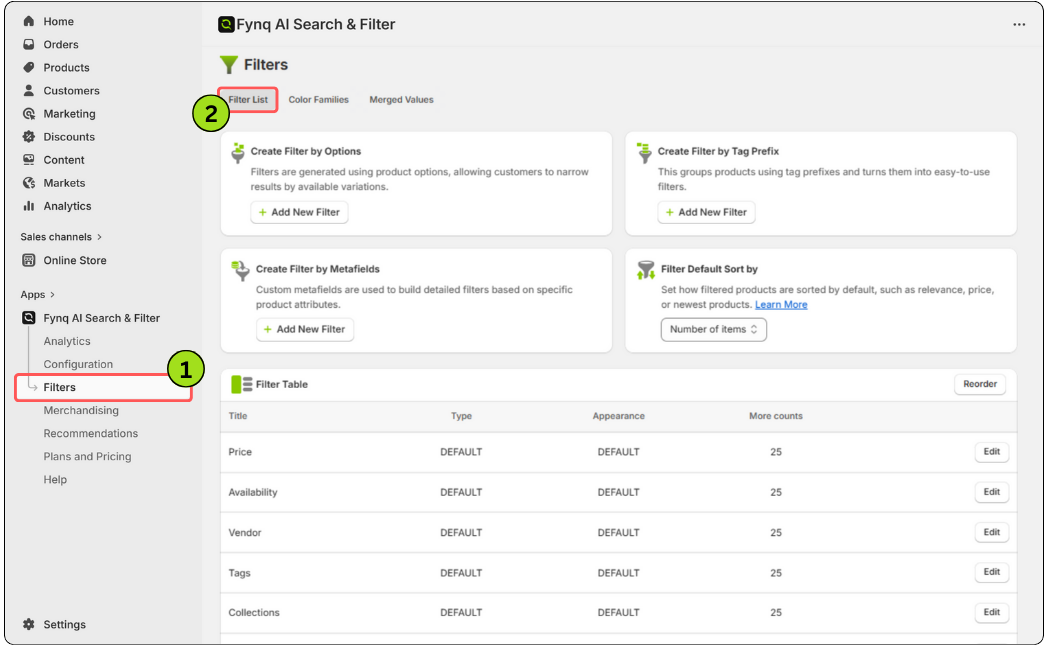The image size is (1048, 647).
Task: Click the Filter Default Sort by icon
Action: [x=646, y=270]
